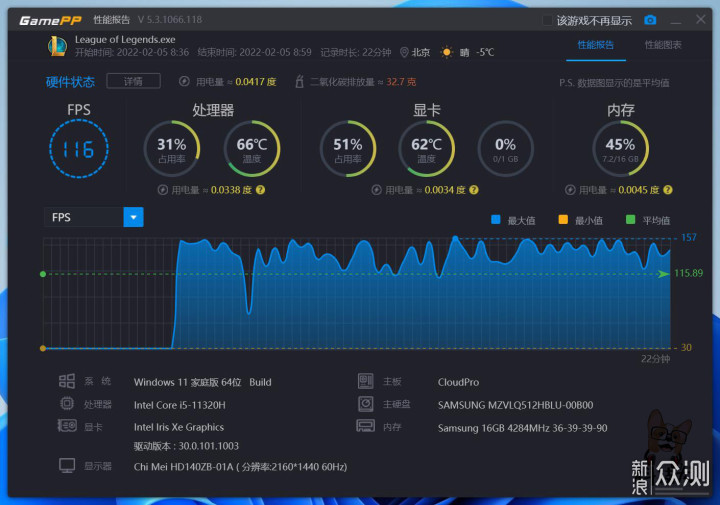Open the FPS metric dropdown arrow

point(133,217)
